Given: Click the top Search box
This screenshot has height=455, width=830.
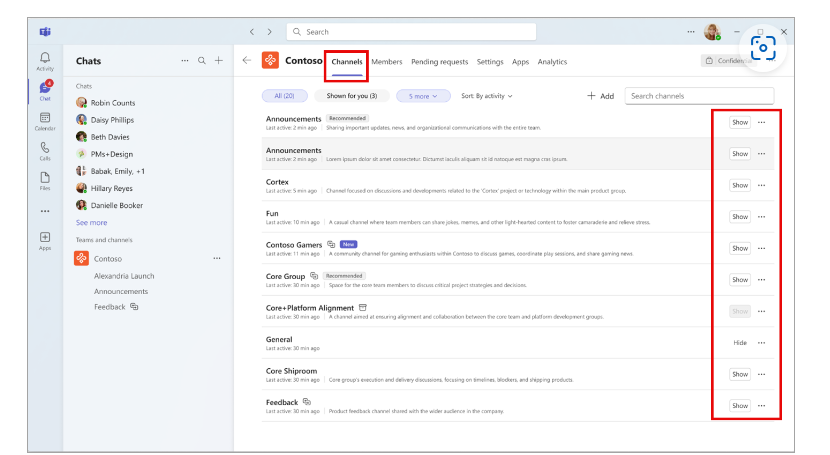Looking at the screenshot, I should (411, 32).
